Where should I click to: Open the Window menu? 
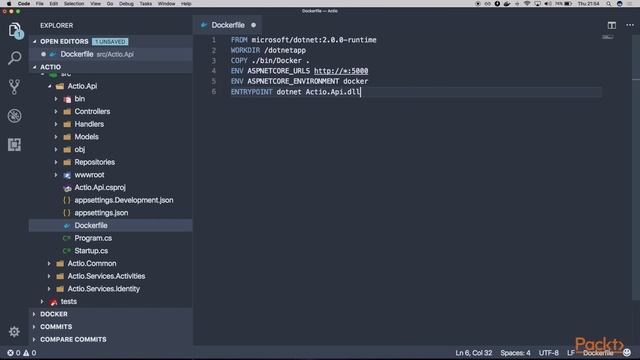coord(167,4)
